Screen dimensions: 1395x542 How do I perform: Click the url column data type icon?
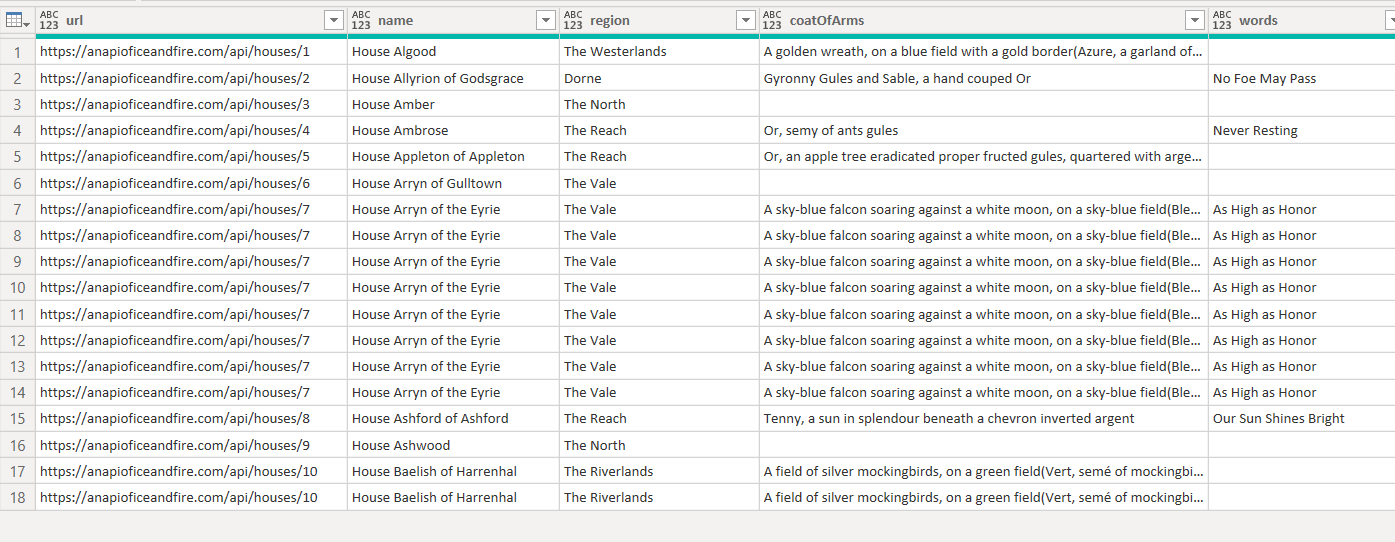tap(50, 20)
